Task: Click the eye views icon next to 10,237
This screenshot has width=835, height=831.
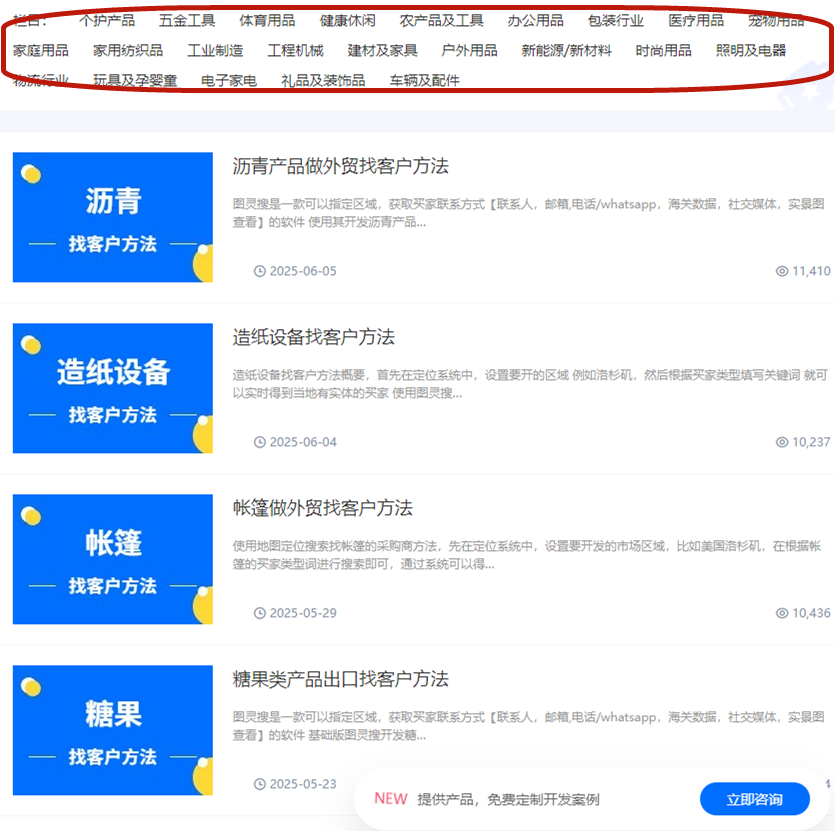Action: pos(782,442)
